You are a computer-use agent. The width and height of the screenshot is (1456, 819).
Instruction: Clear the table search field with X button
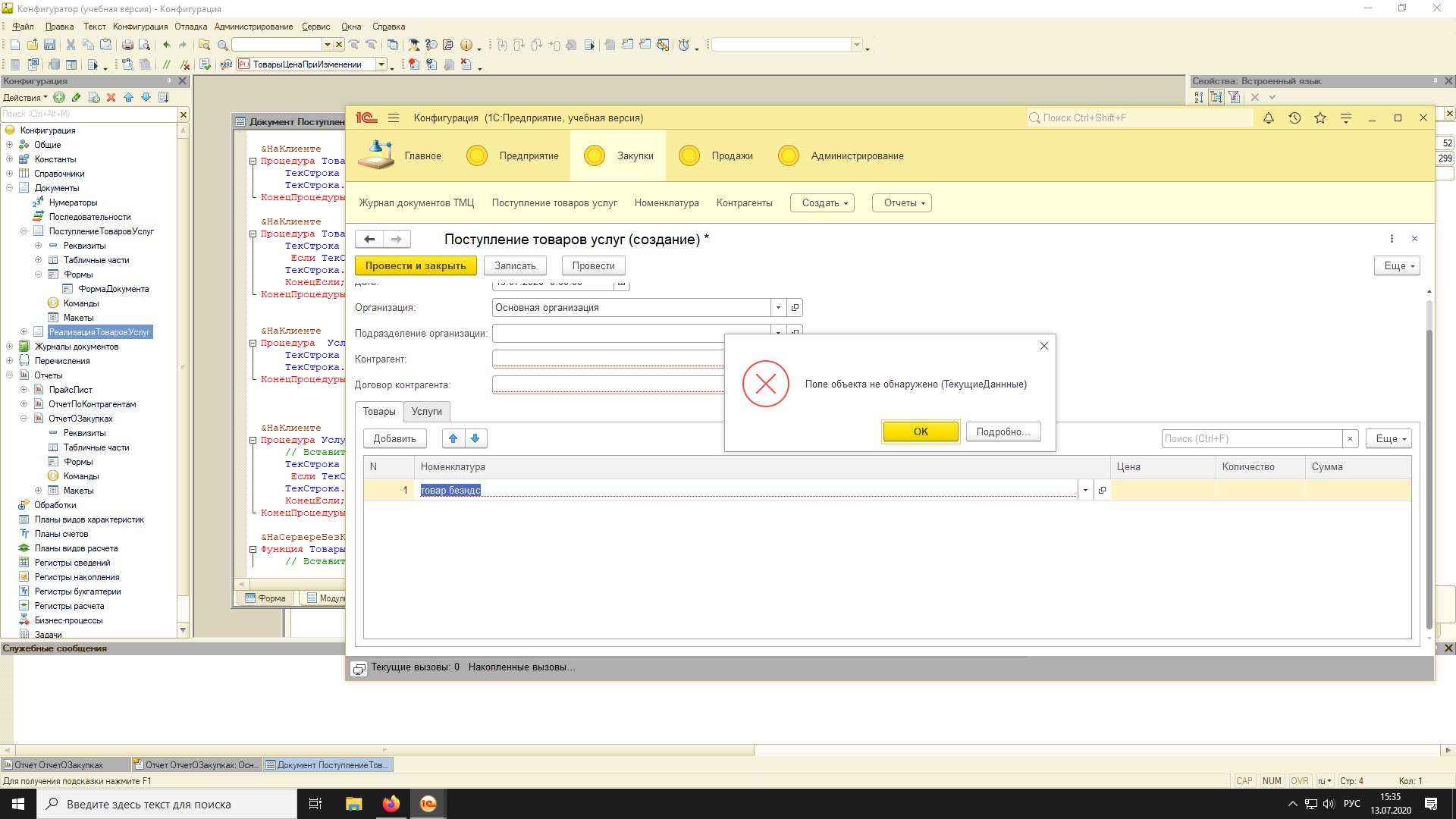click(1350, 438)
